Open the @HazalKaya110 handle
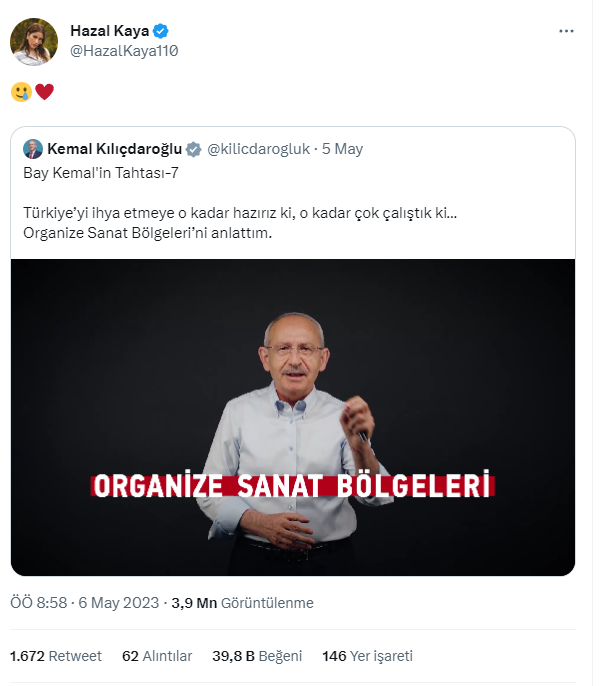This screenshot has width=600, height=686. coord(124,50)
